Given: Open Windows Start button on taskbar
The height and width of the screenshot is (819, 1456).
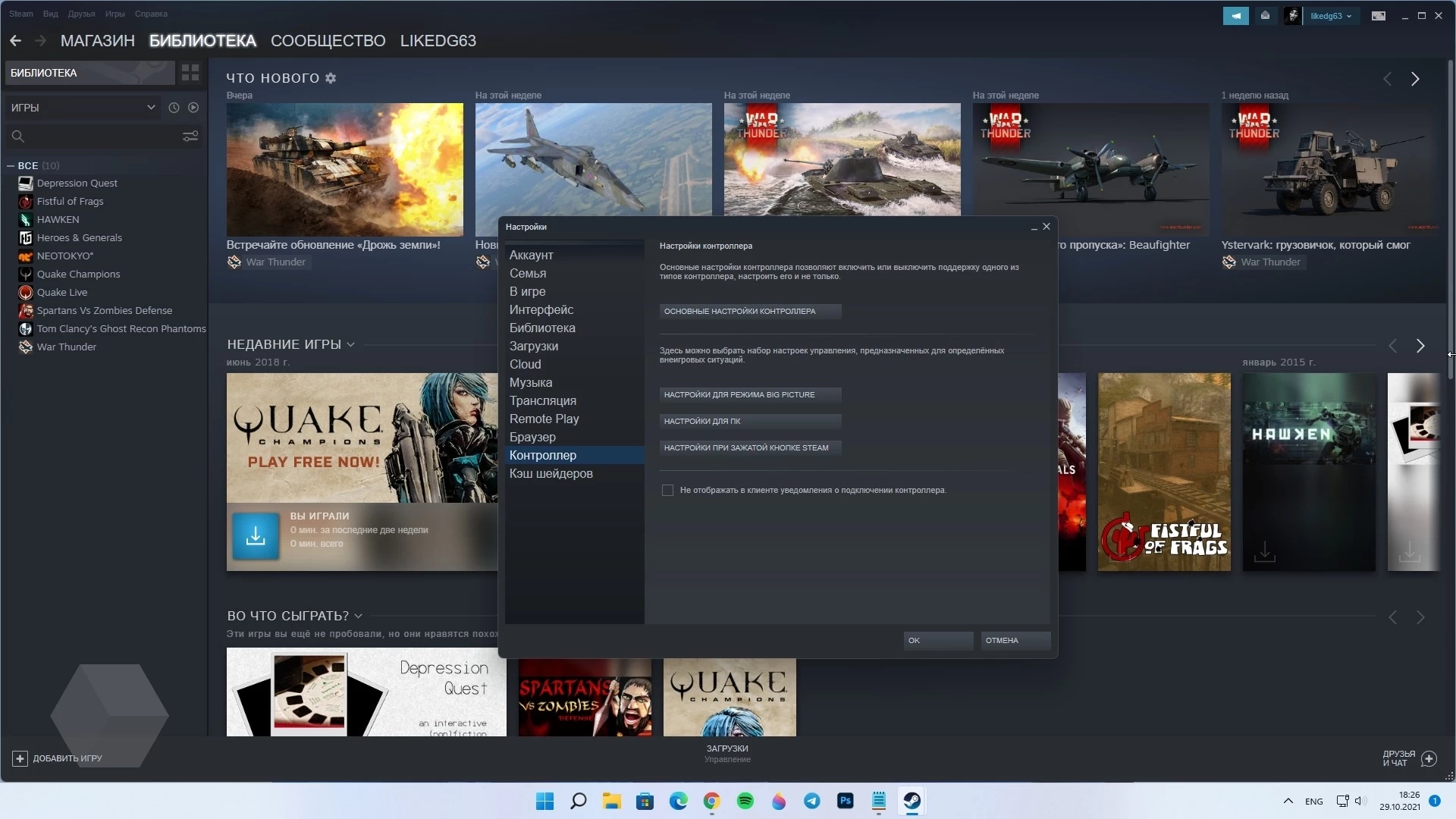Looking at the screenshot, I should tap(544, 801).
